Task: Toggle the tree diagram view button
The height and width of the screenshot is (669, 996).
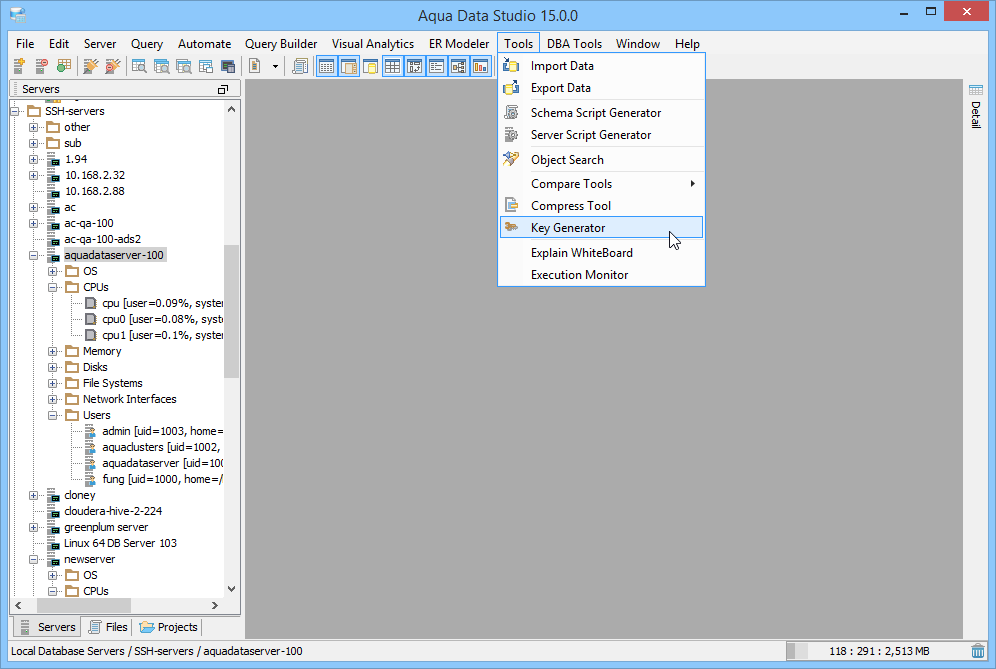Action: click(x=459, y=65)
